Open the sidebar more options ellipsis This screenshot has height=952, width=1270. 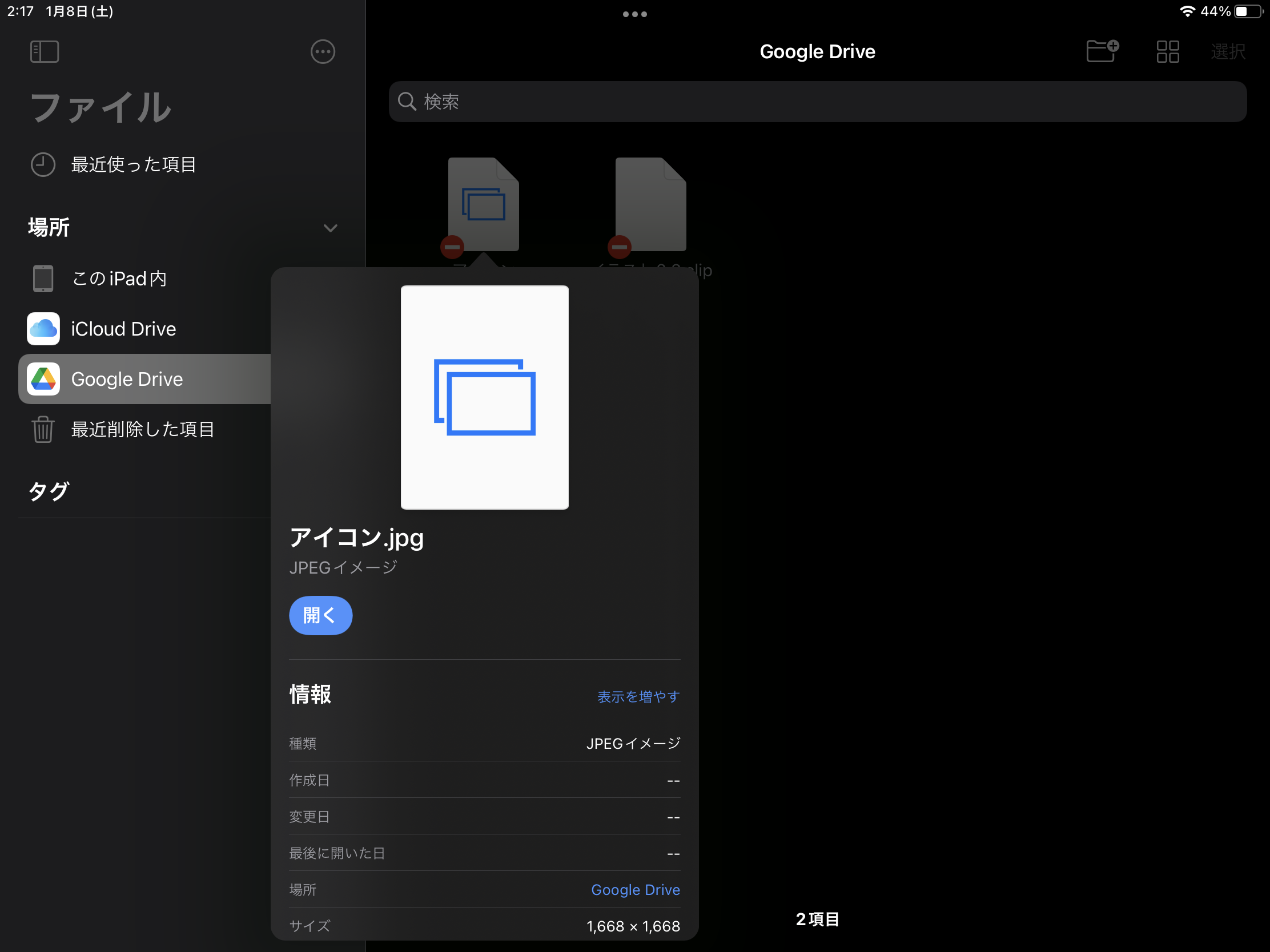coord(322,51)
